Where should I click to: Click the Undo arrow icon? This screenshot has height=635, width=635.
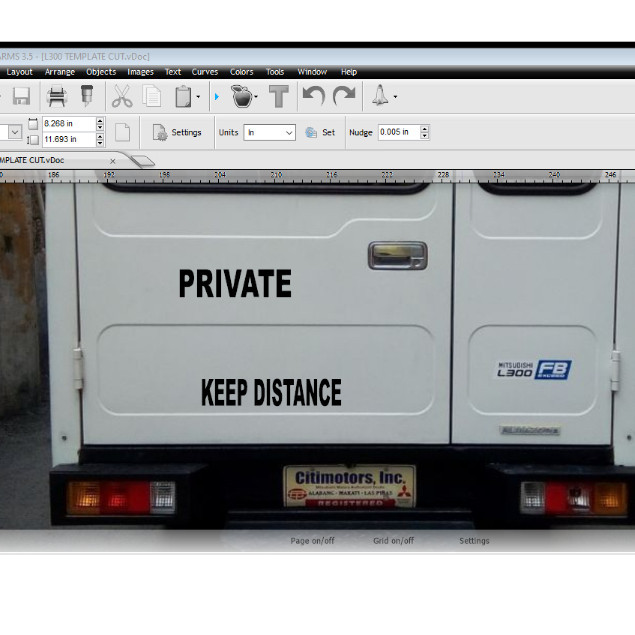(313, 97)
